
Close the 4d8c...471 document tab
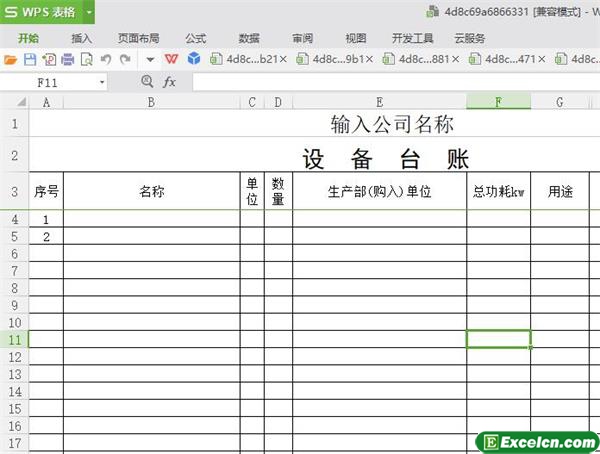point(542,59)
